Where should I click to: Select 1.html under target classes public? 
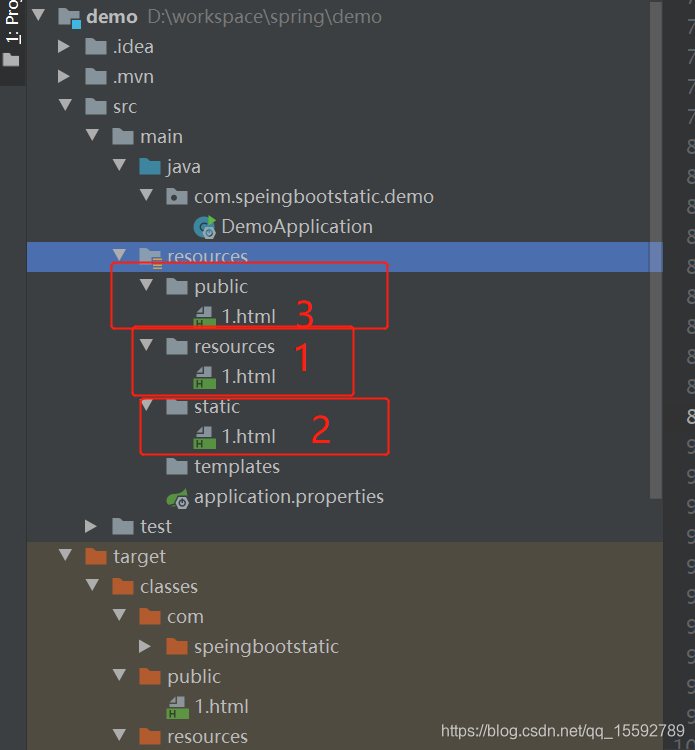click(221, 706)
